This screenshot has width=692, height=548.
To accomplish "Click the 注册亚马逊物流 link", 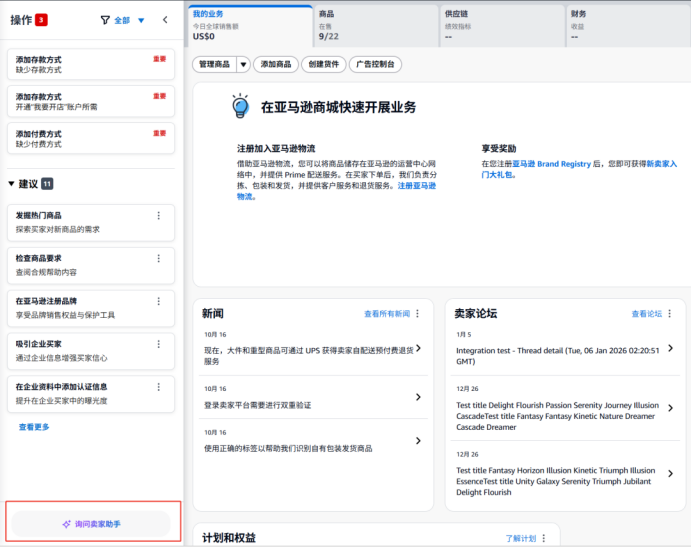I will 417,186.
